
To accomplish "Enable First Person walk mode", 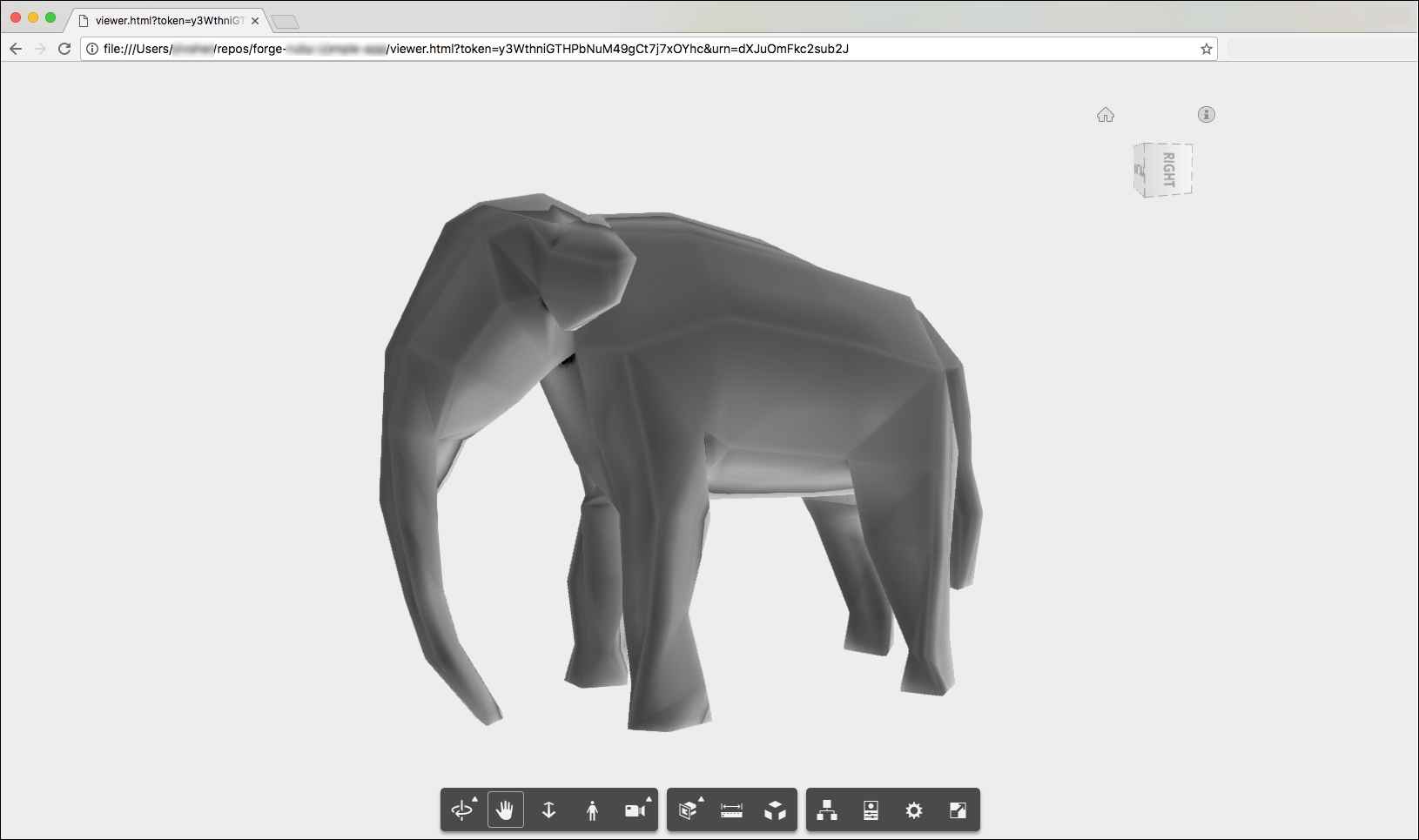I will [x=592, y=810].
